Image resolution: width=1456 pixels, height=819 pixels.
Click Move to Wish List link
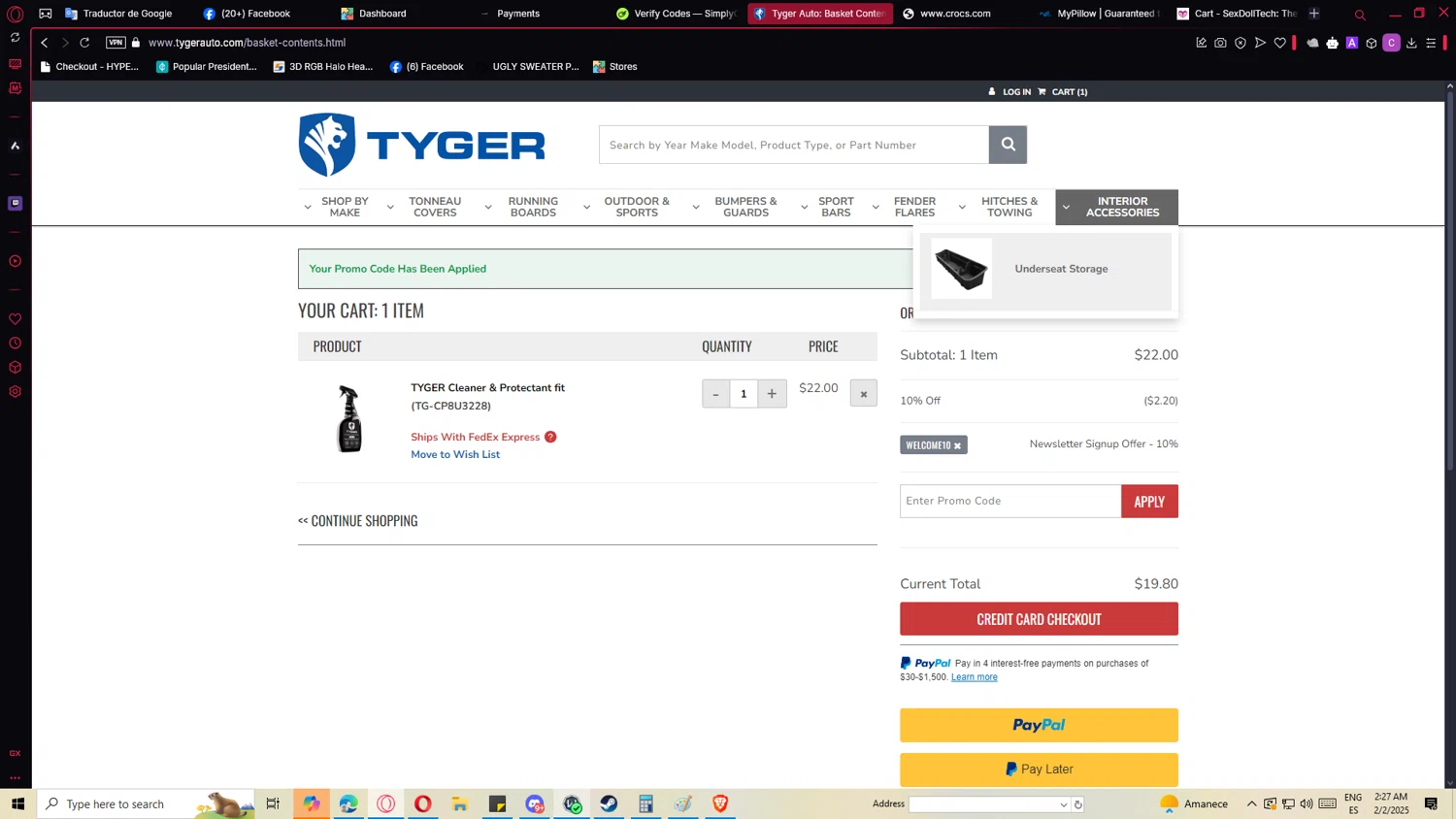click(x=455, y=455)
